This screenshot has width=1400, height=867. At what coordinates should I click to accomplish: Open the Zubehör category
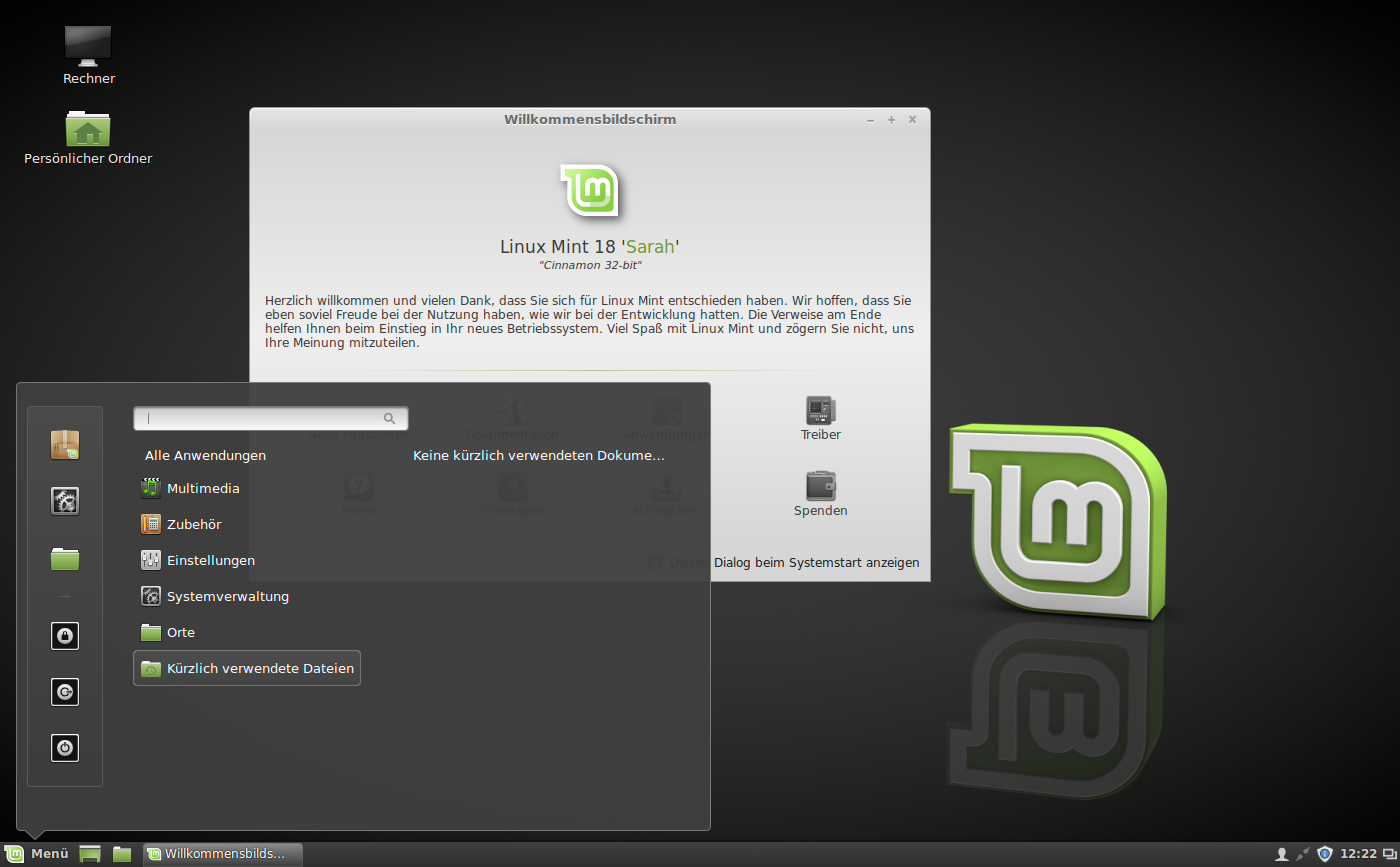coord(194,525)
